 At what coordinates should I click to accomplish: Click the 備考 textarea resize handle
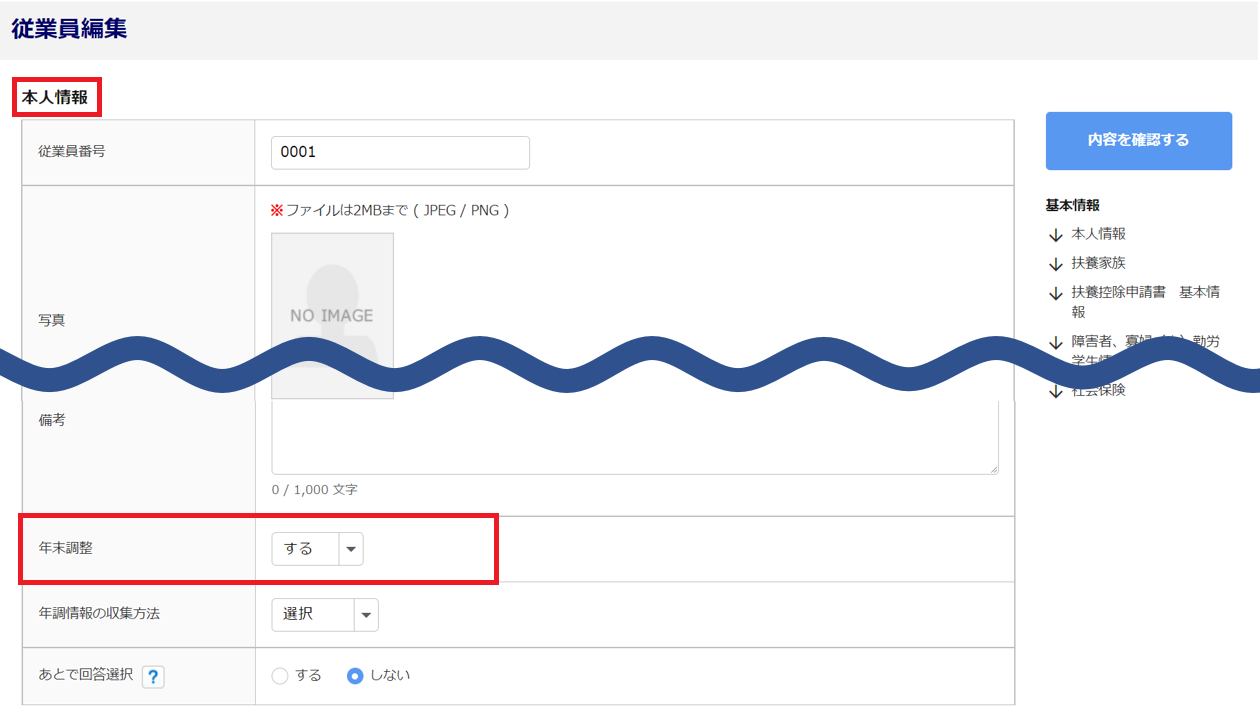pyautogui.click(x=993, y=469)
